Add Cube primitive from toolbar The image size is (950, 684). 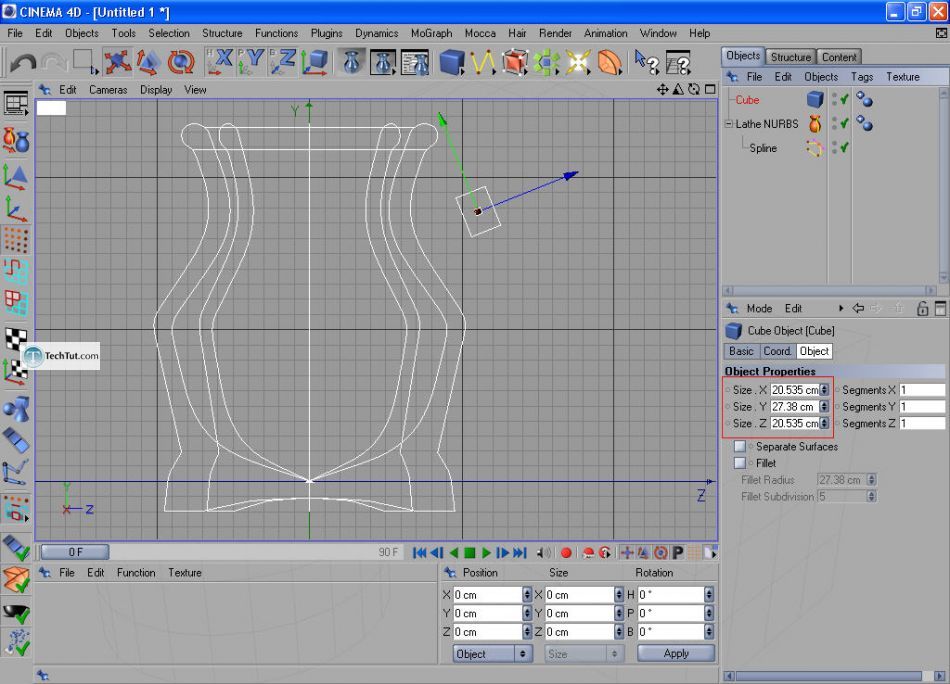[452, 62]
